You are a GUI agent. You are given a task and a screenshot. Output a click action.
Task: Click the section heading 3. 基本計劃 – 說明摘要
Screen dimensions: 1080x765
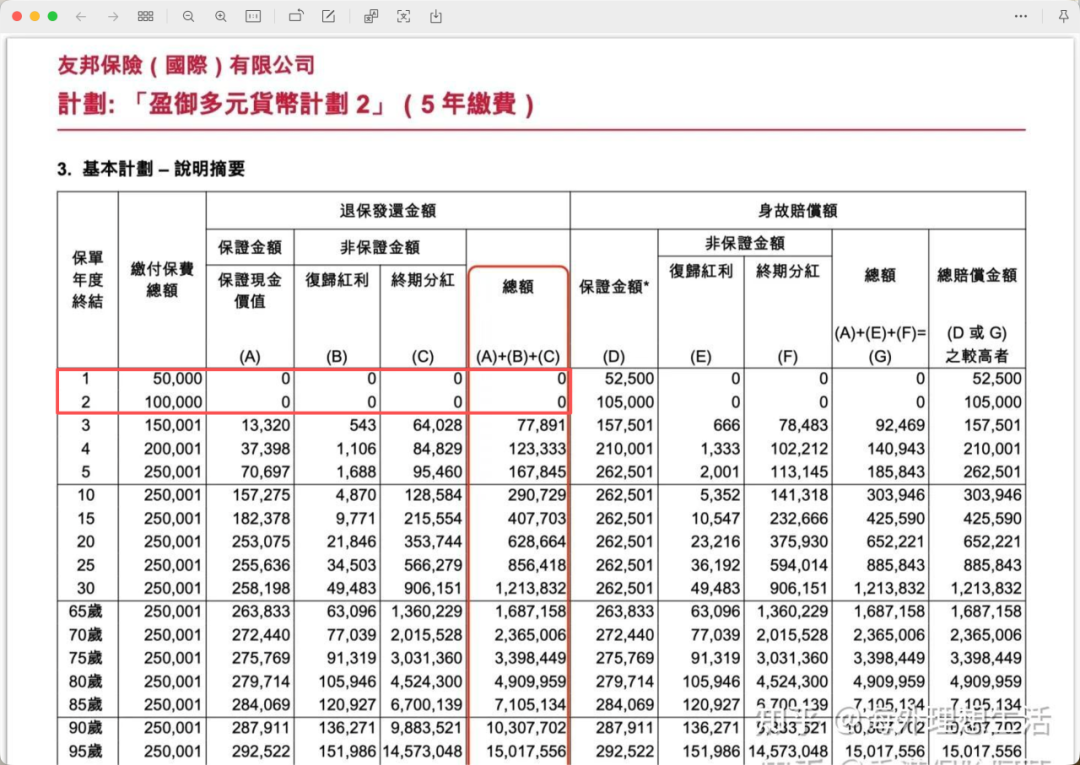pyautogui.click(x=151, y=169)
